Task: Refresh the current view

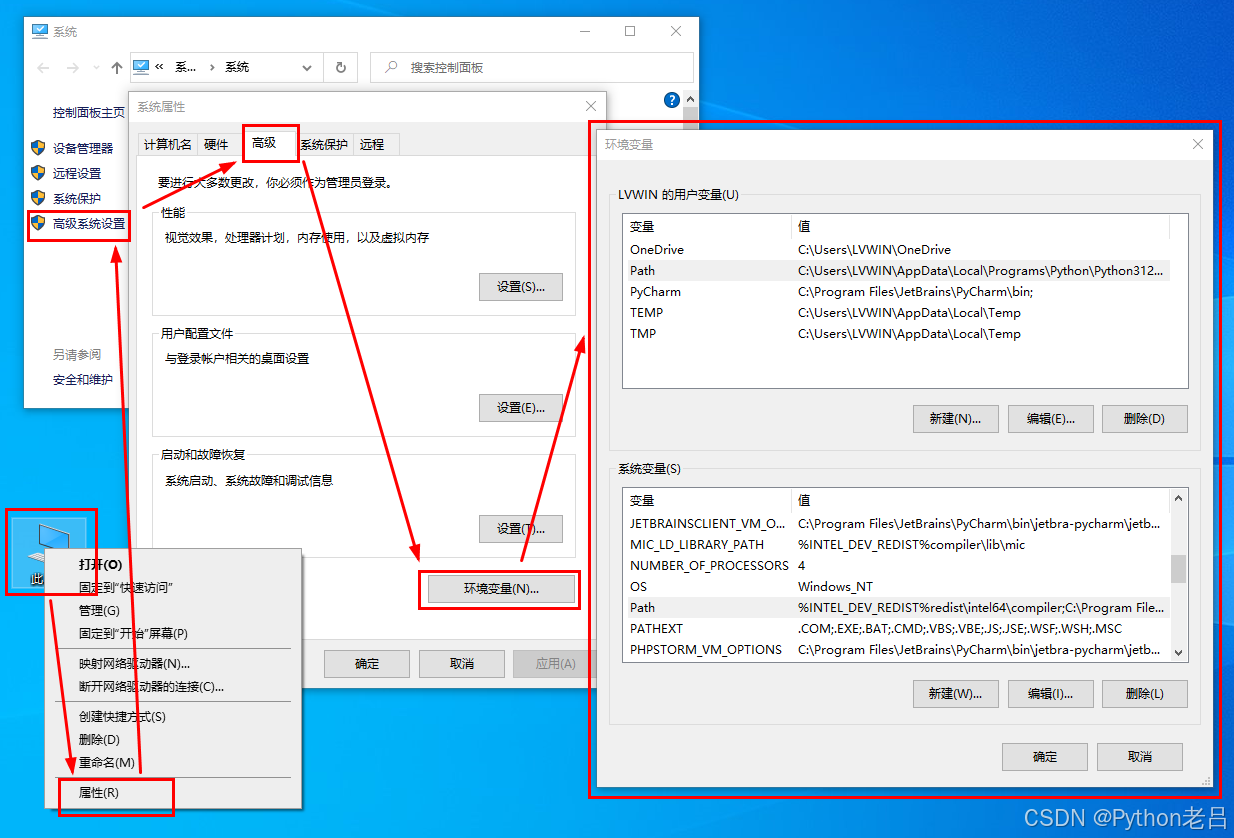Action: [340, 67]
